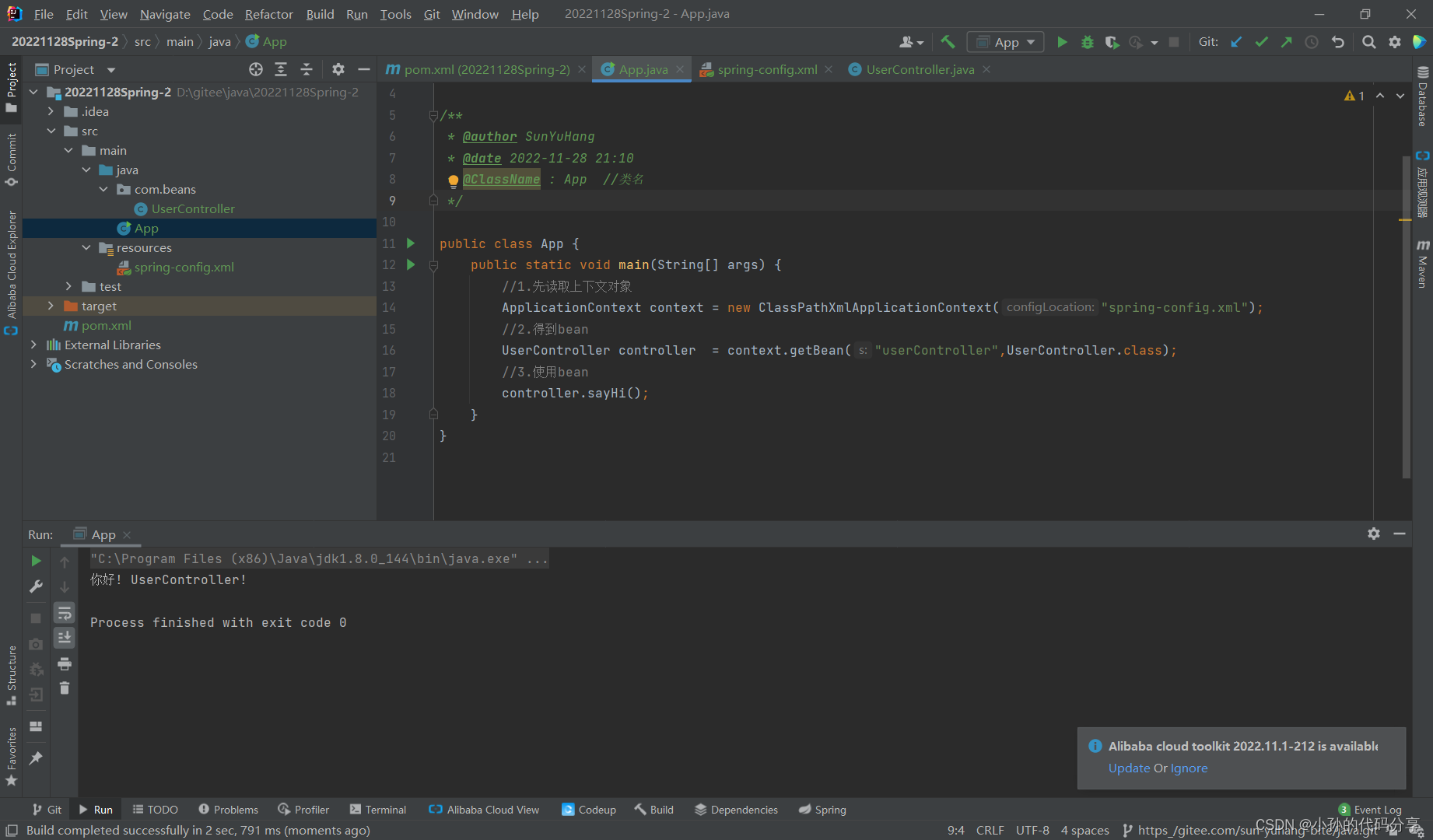Open the Problems tool window
The image size is (1433, 840).
coord(228,810)
